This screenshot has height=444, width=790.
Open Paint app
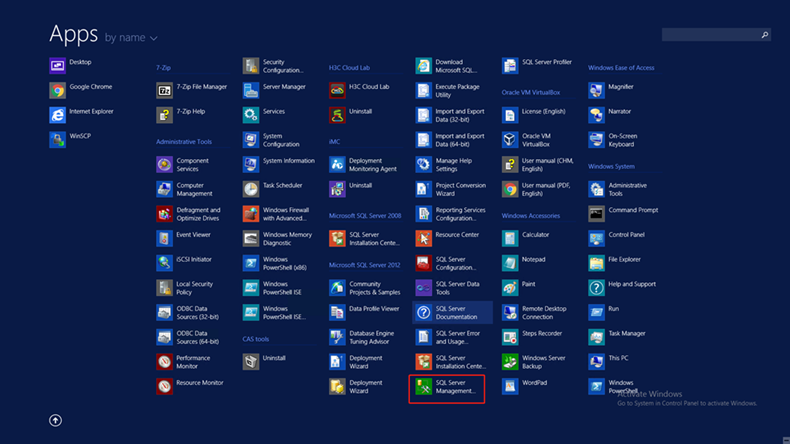519,288
